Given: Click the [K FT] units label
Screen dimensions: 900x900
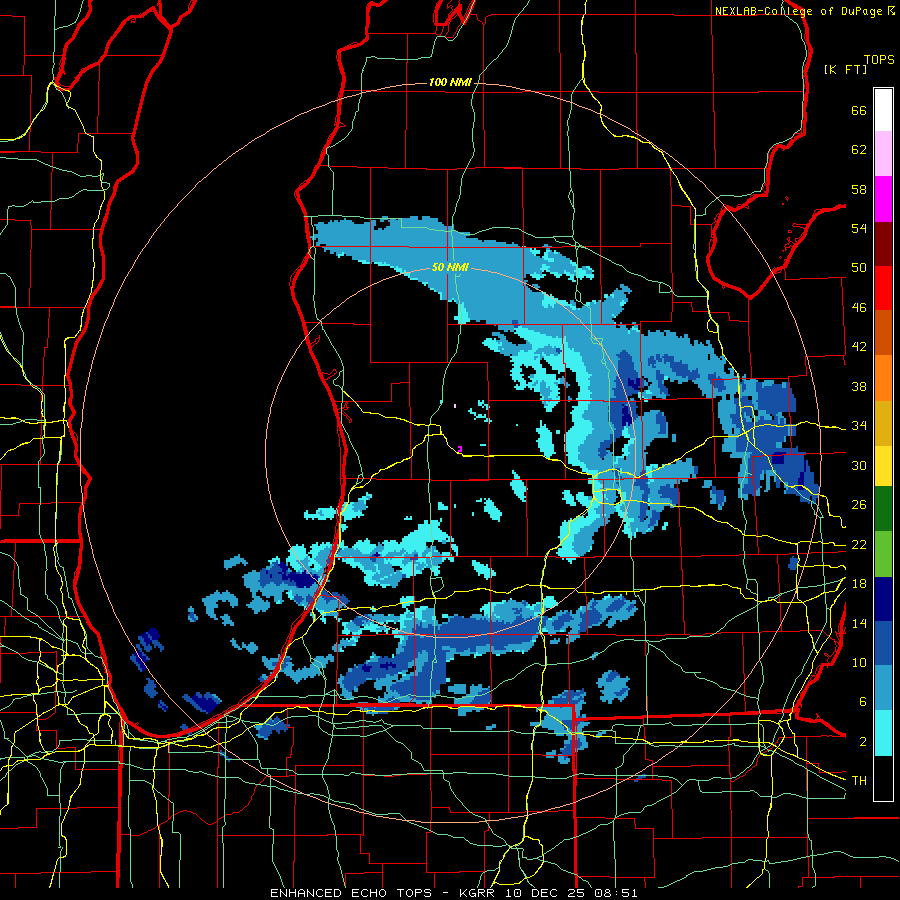Looking at the screenshot, I should (845, 70).
